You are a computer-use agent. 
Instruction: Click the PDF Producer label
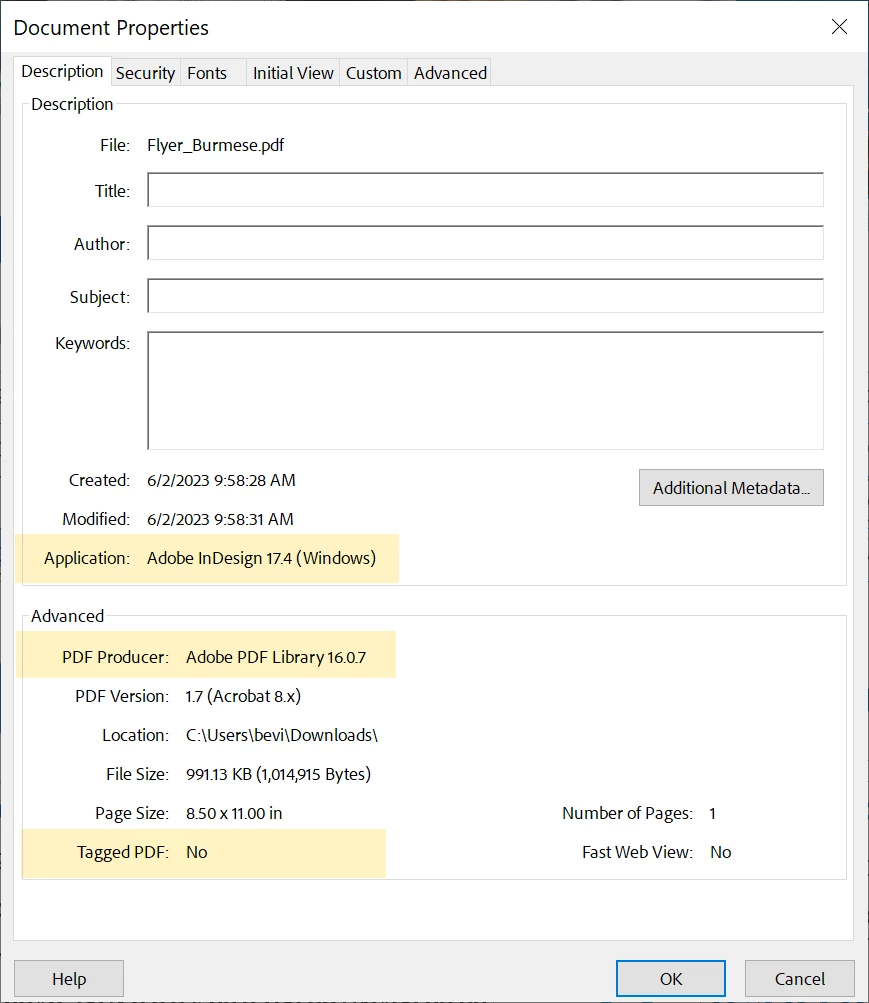(115, 658)
